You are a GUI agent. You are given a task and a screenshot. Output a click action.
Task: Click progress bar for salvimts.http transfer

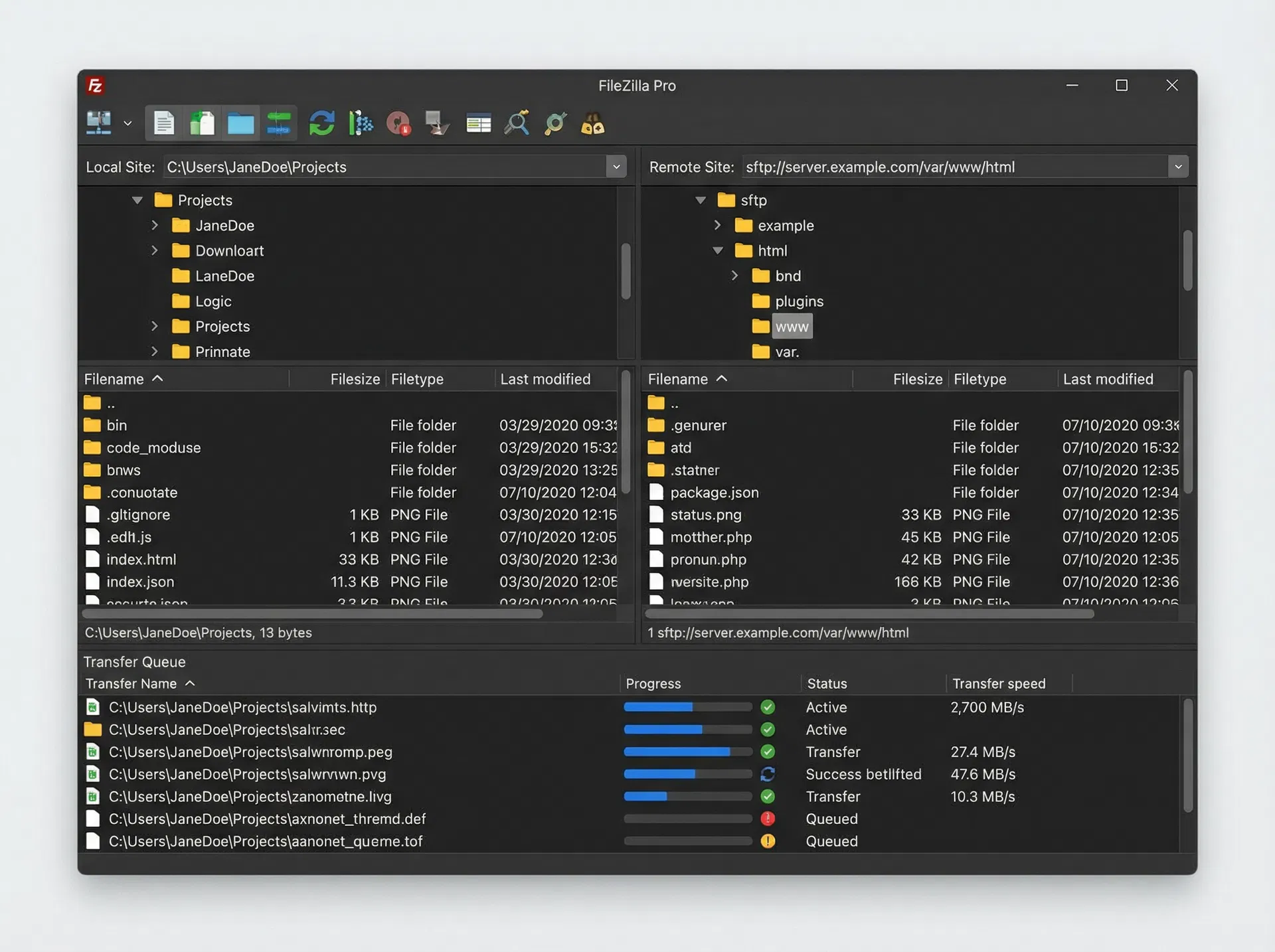point(687,708)
